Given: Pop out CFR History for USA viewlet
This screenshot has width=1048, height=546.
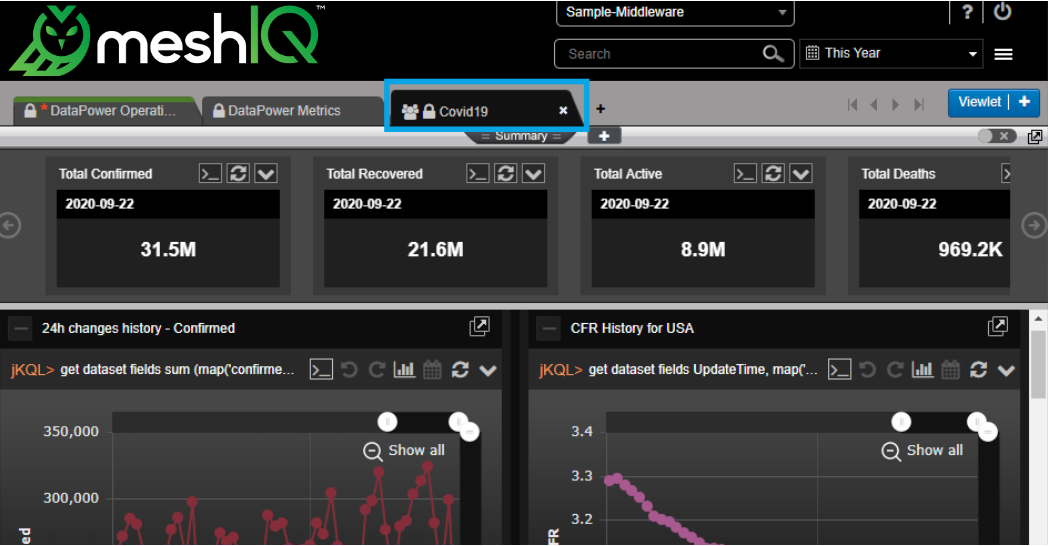Looking at the screenshot, I should click(998, 326).
